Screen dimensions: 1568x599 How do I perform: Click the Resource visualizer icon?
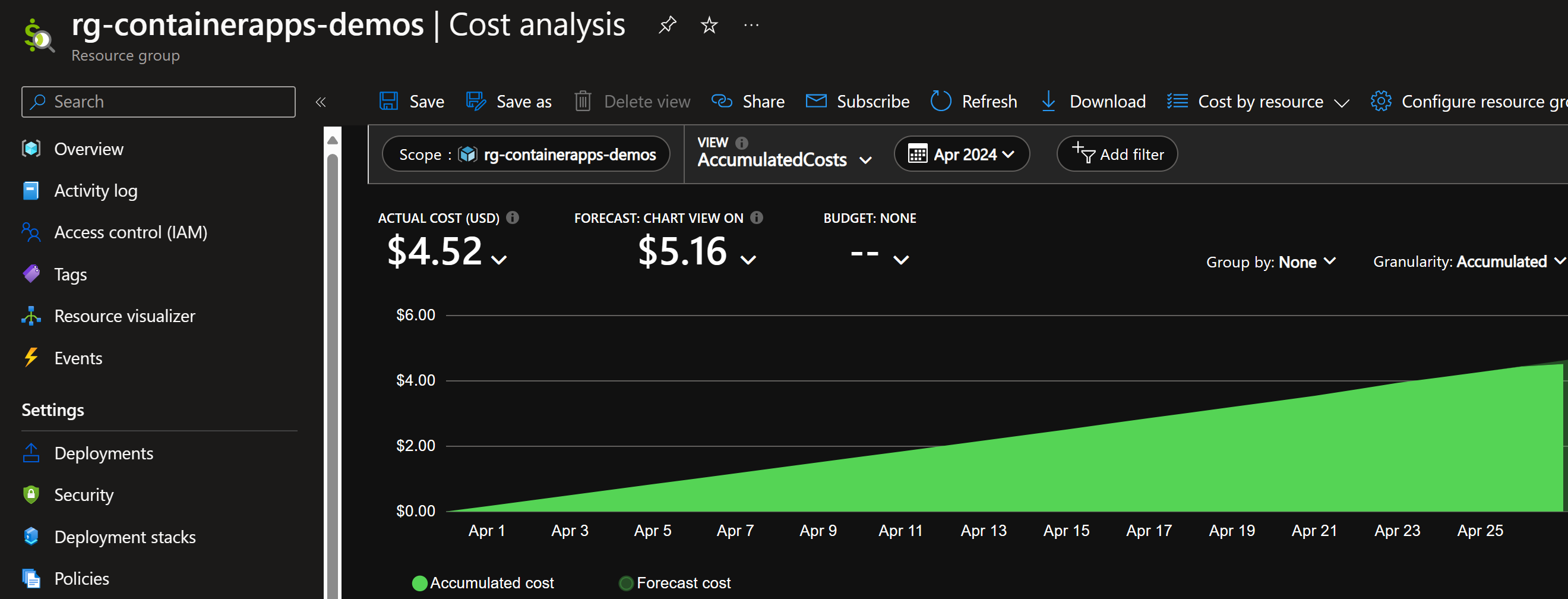click(x=31, y=316)
